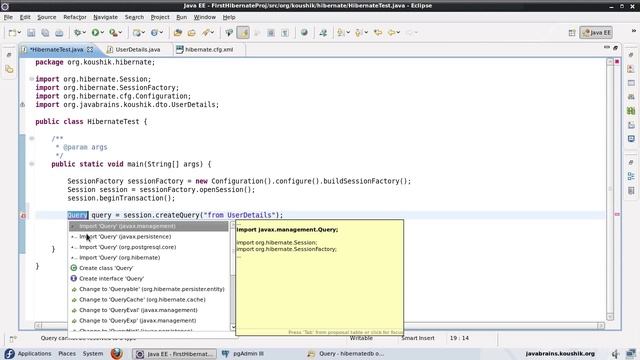
Task: Click the Save All toolbar icon
Action: [x=45, y=33]
